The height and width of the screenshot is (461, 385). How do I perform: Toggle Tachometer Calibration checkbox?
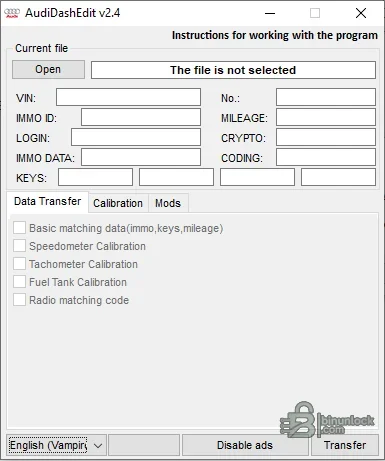(x=19, y=264)
